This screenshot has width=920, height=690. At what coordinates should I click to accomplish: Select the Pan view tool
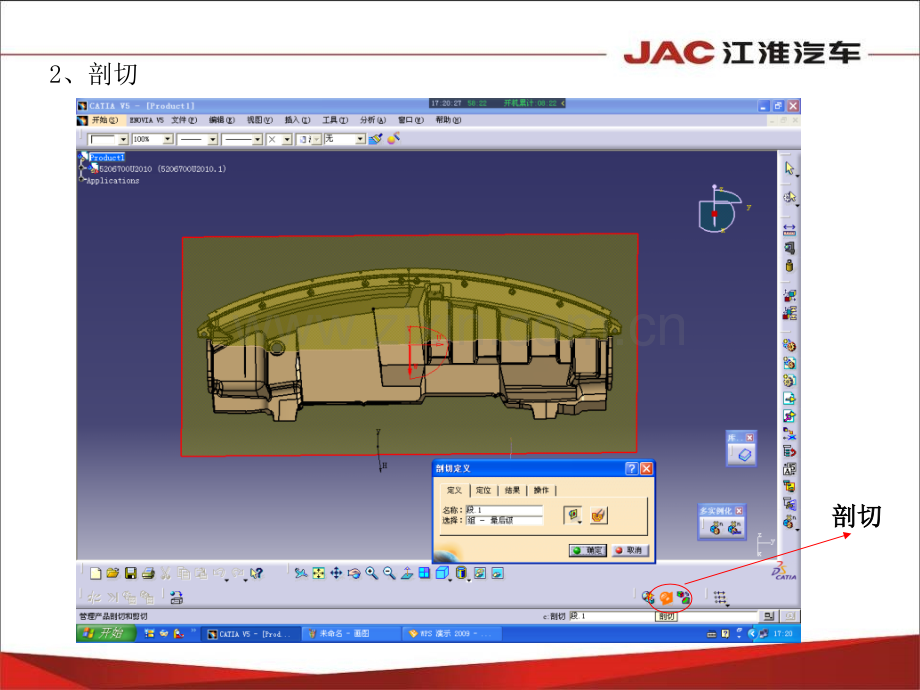click(336, 573)
